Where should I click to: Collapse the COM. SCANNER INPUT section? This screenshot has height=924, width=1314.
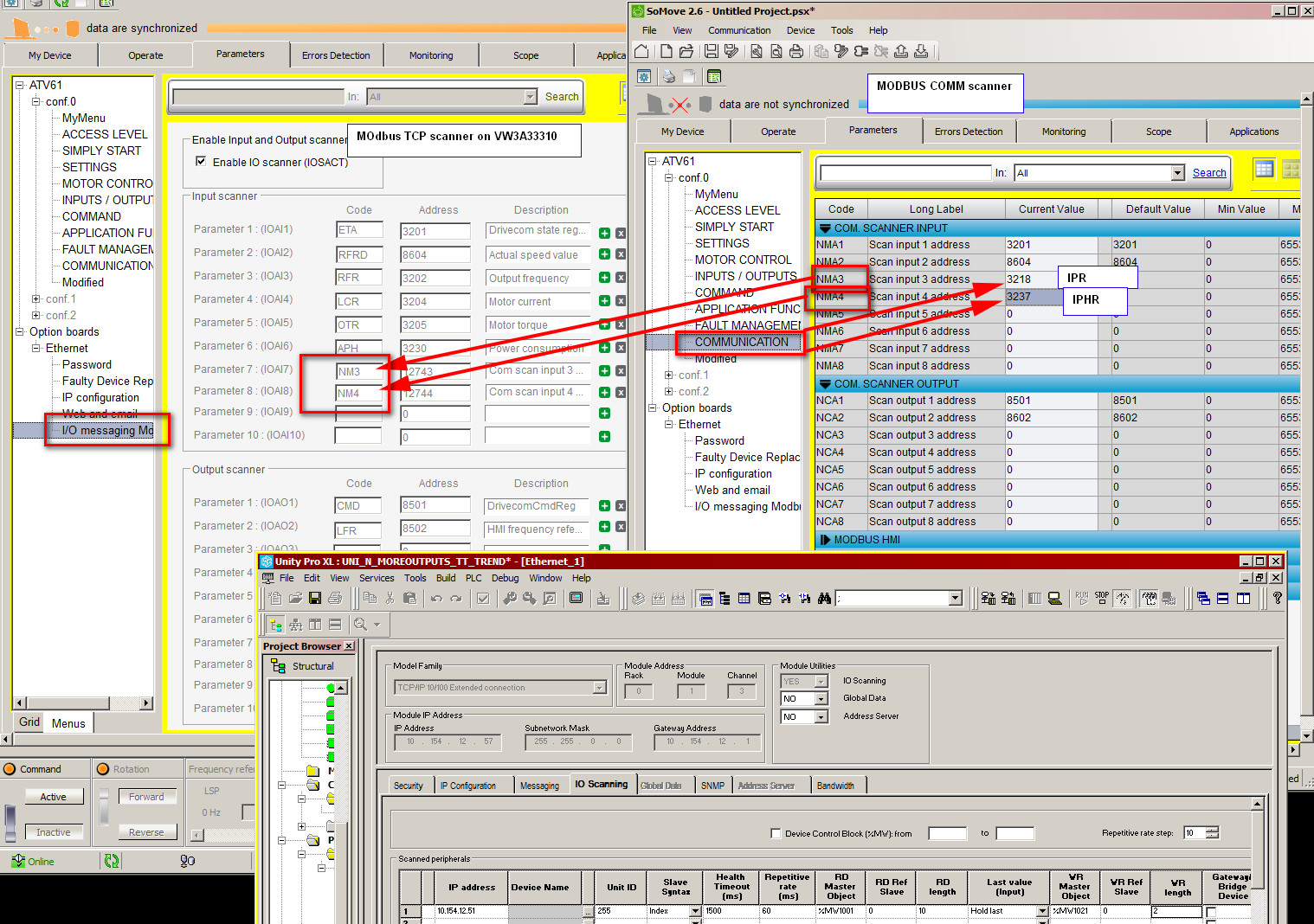pyautogui.click(x=825, y=228)
